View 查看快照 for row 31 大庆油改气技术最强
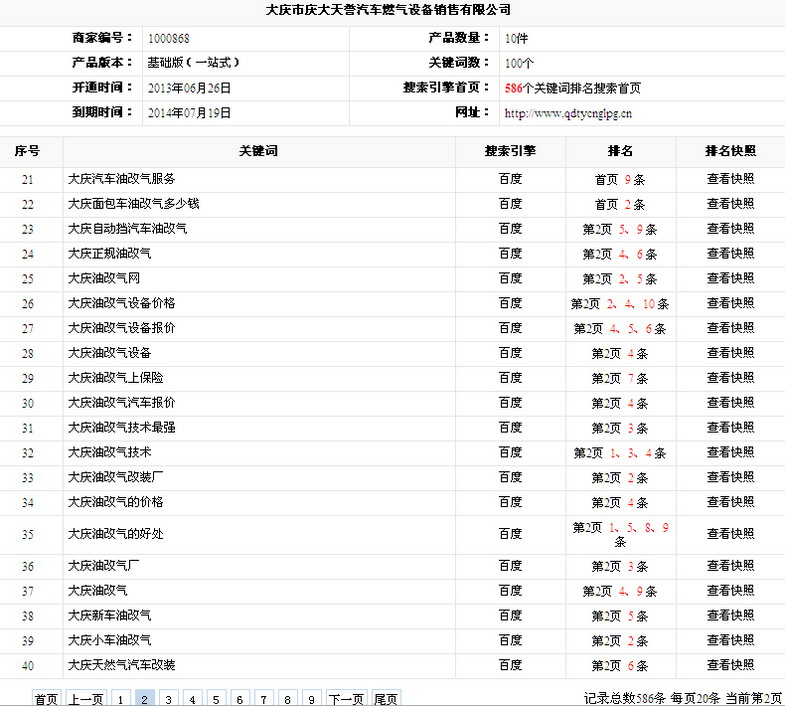 [730, 428]
